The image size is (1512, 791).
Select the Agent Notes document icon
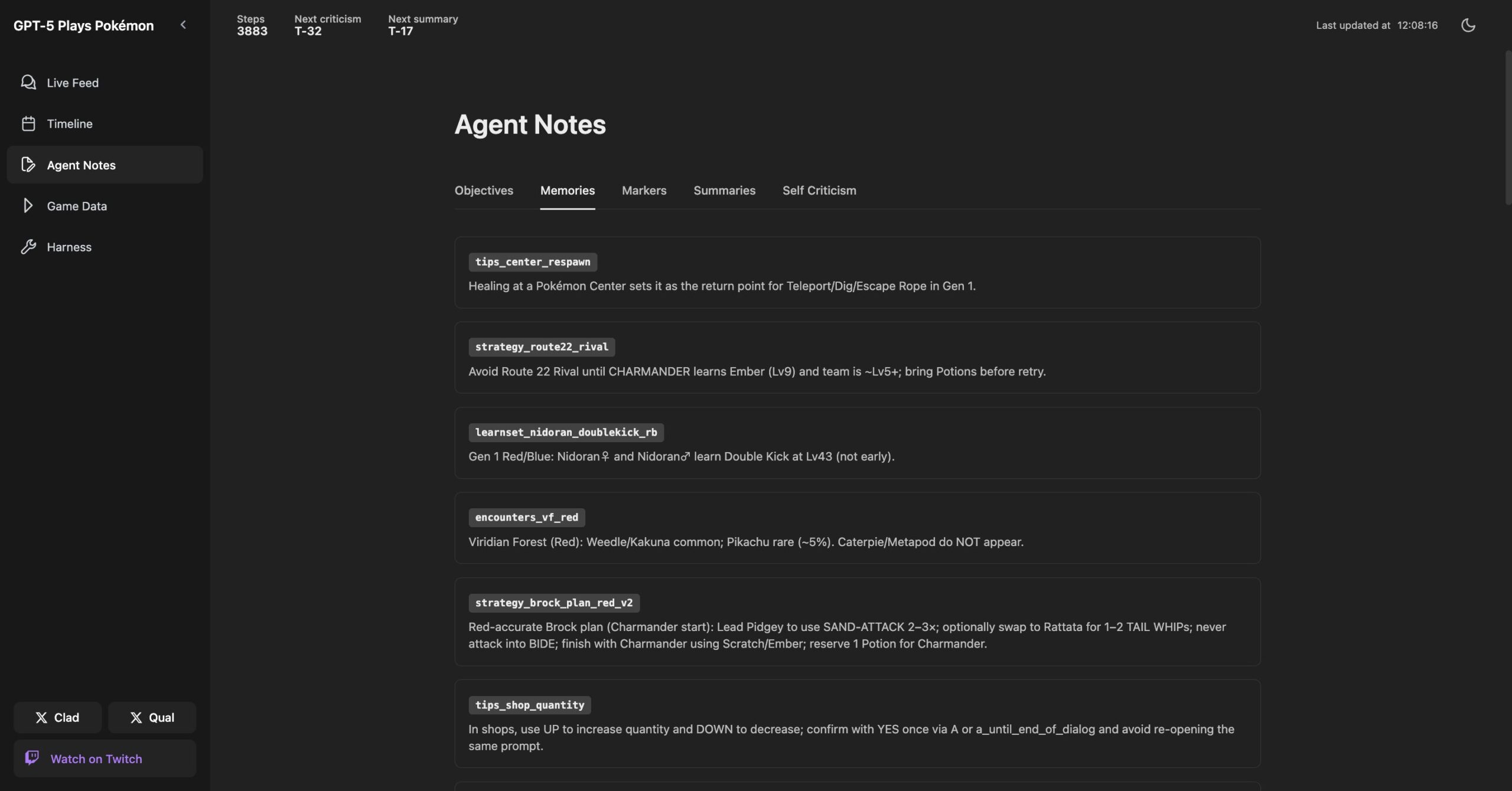(x=28, y=165)
